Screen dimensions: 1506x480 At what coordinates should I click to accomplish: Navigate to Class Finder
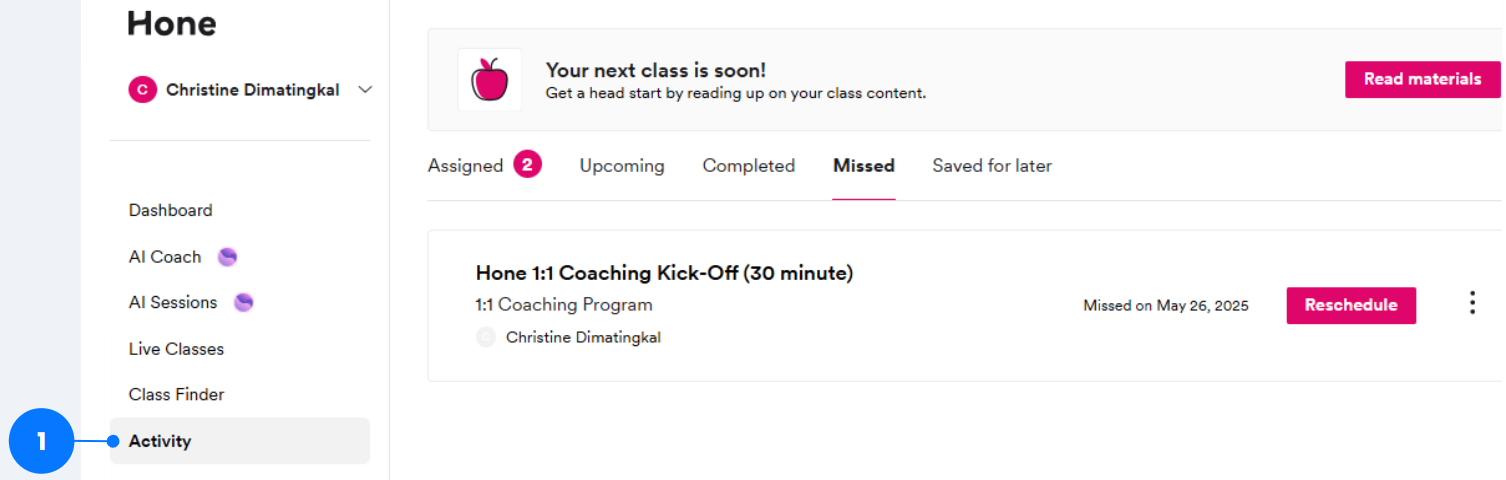coord(176,394)
